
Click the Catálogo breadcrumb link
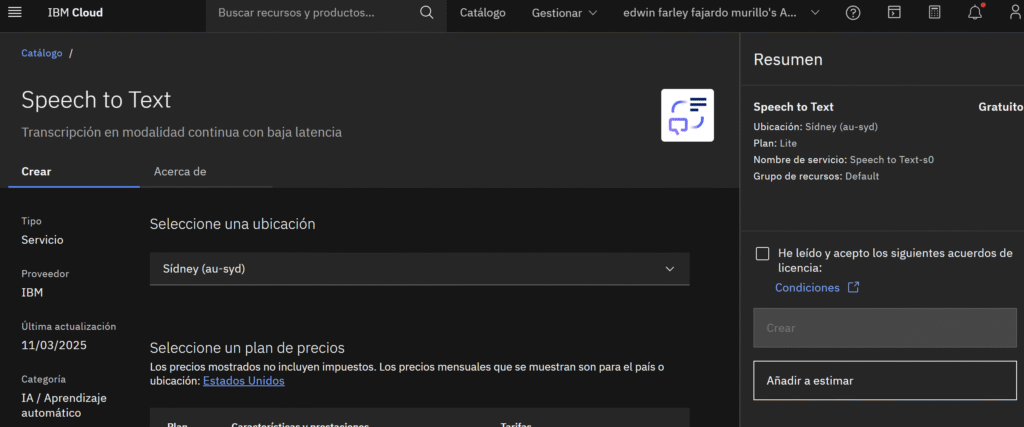pyautogui.click(x=41, y=52)
